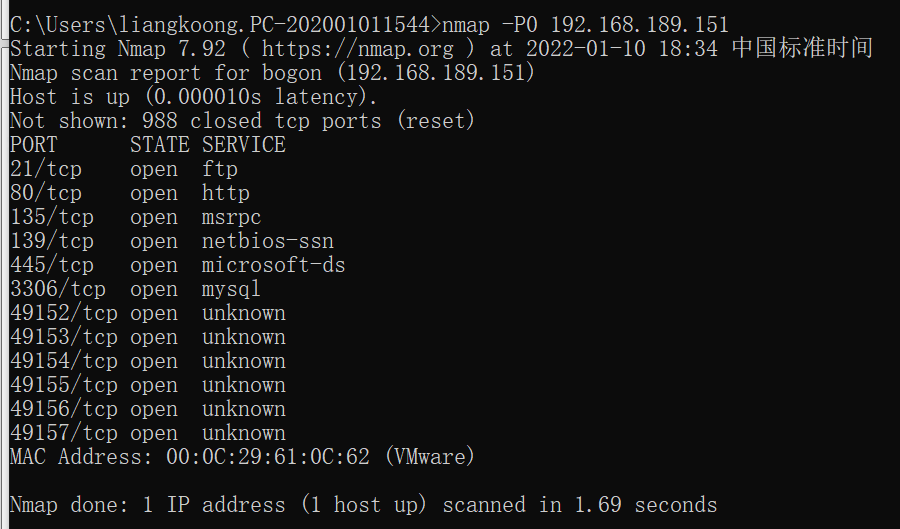Select the 135/tcp msrpc row

[x=135, y=217]
